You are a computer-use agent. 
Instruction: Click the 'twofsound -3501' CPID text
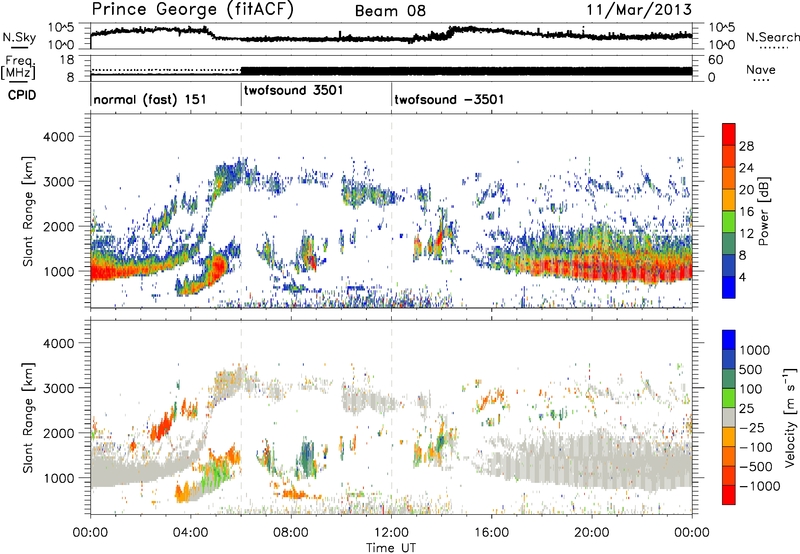449,99
